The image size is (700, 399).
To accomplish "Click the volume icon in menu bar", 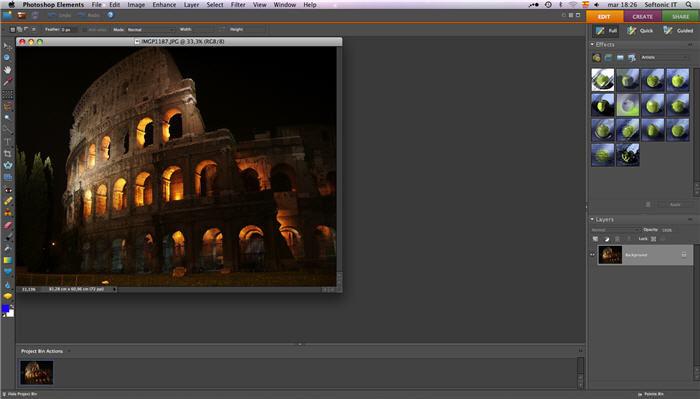I will pyautogui.click(x=597, y=4).
